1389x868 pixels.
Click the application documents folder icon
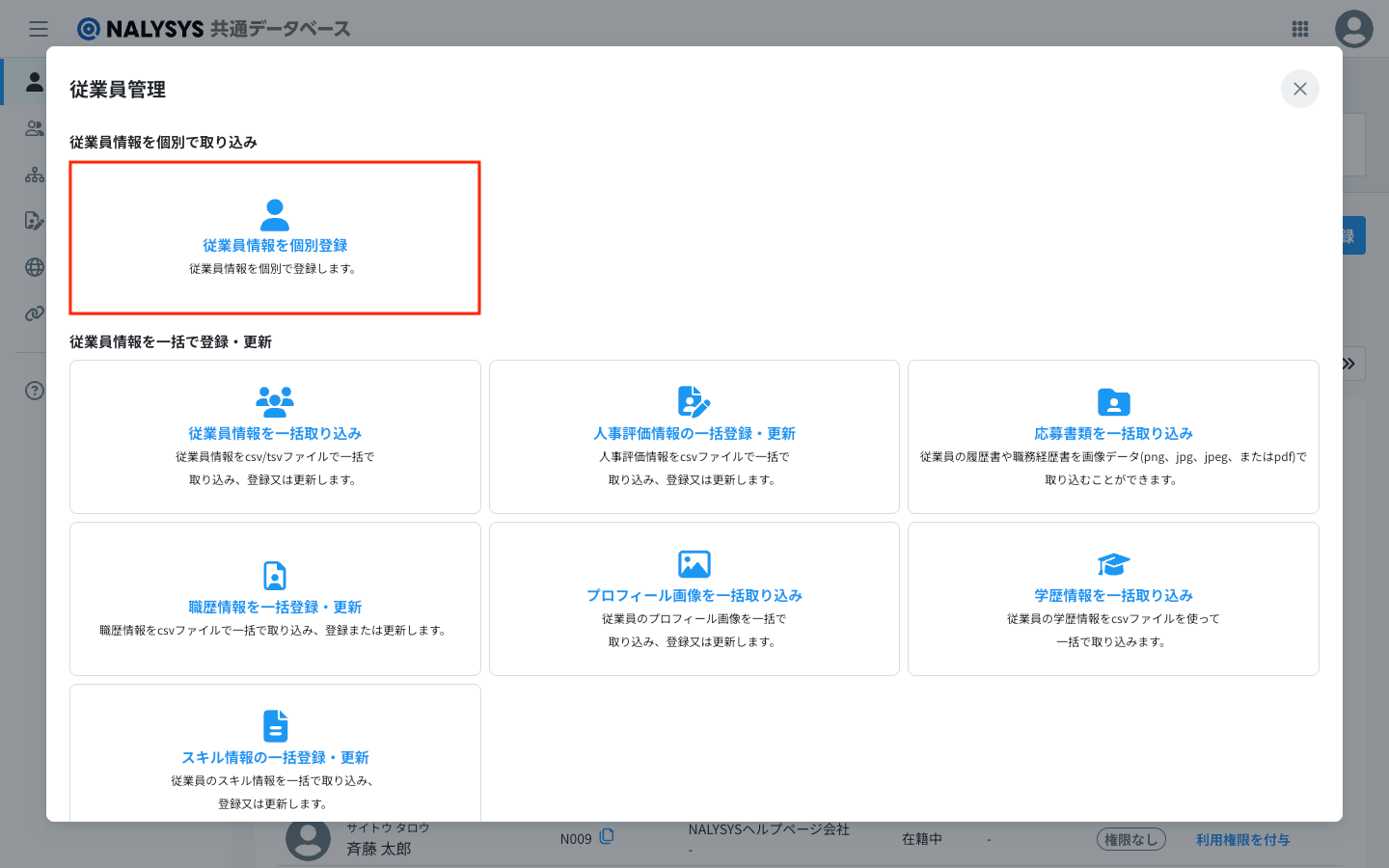(1113, 401)
